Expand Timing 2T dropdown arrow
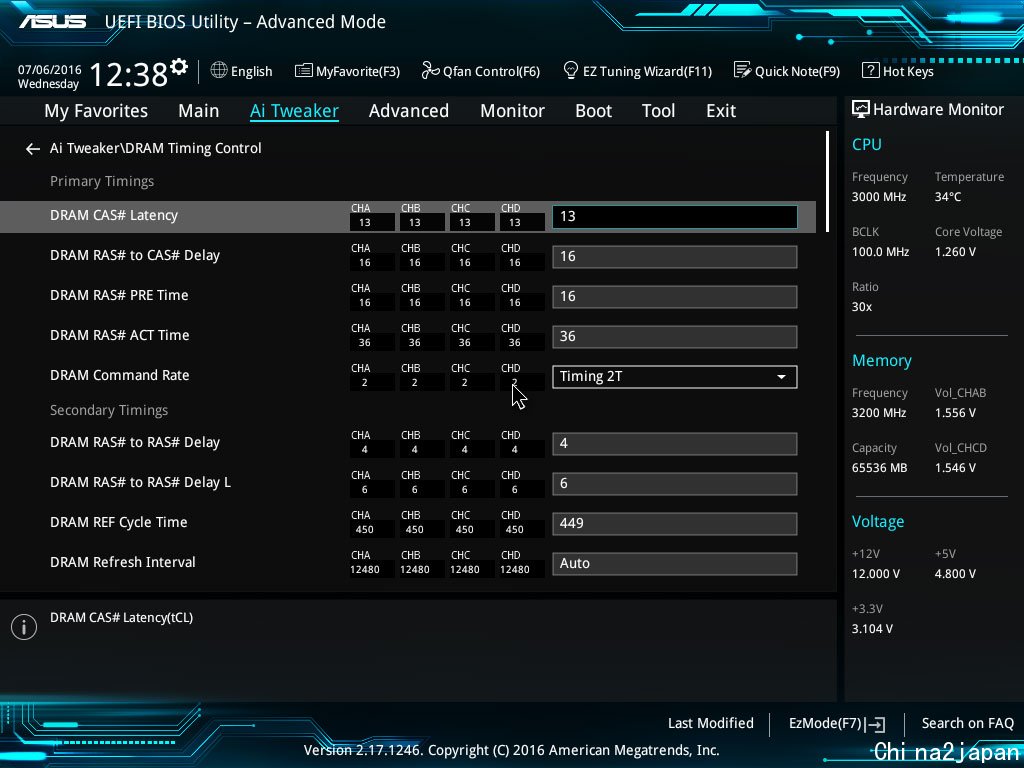The width and height of the screenshot is (1024, 768). click(781, 377)
